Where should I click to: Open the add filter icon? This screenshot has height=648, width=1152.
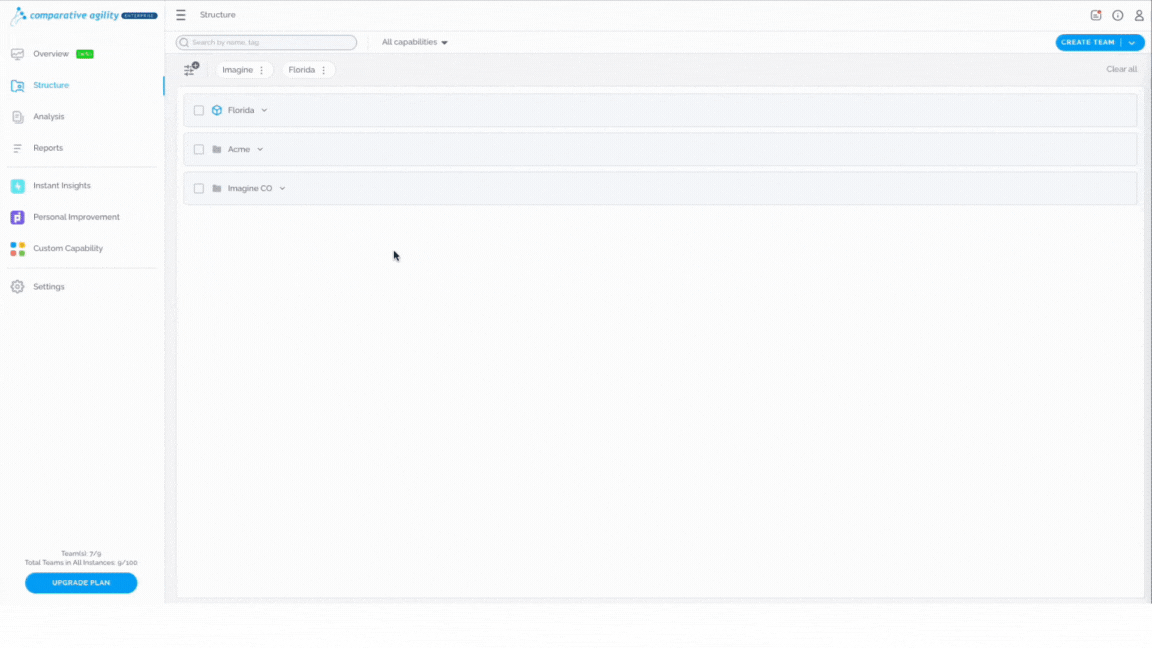[x=191, y=69]
